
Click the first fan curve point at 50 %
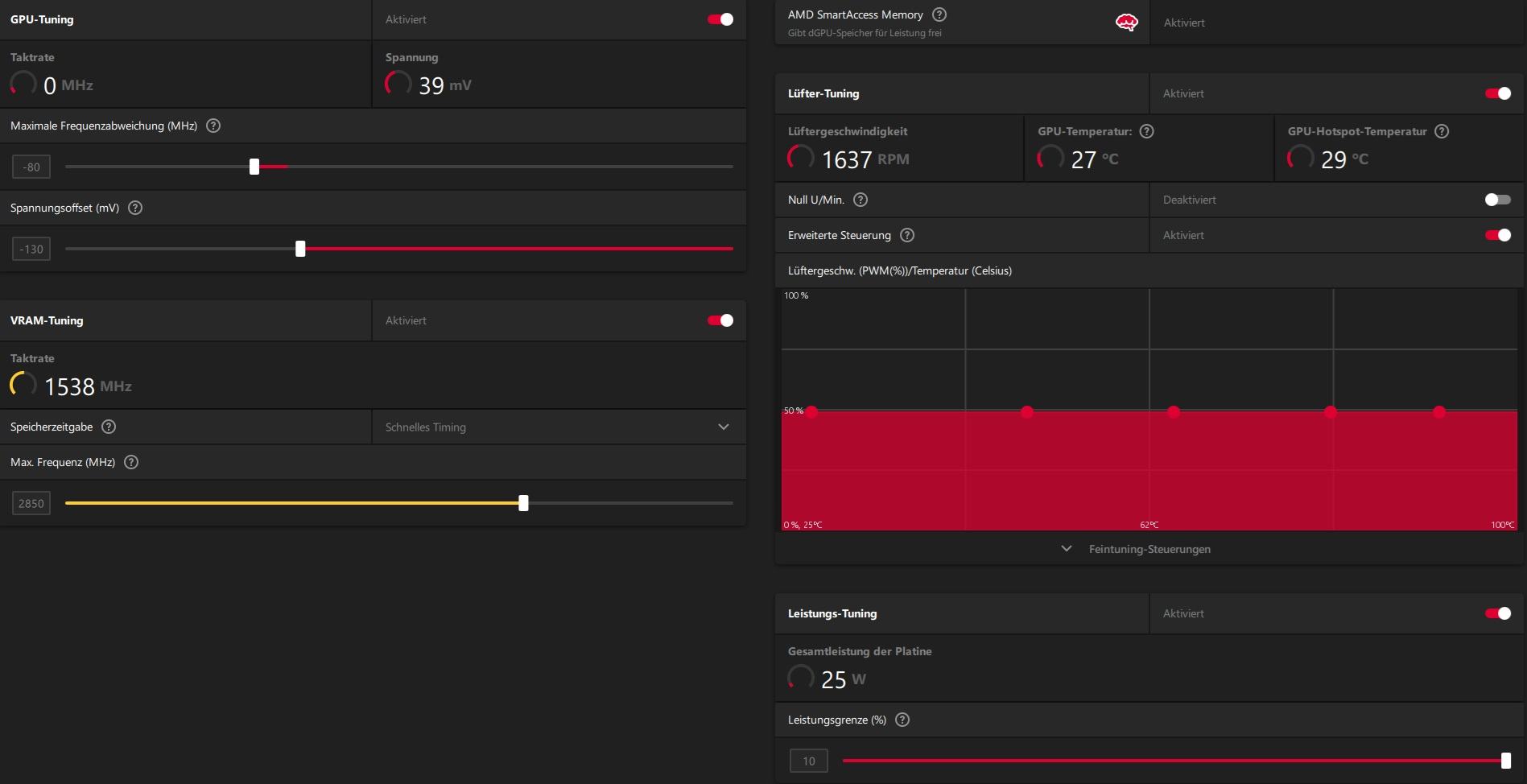click(x=811, y=412)
